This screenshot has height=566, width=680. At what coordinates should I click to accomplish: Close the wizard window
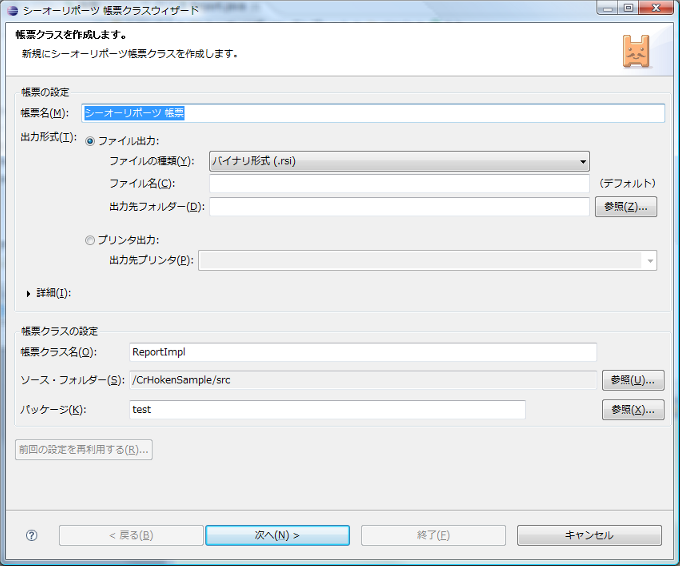[x=656, y=8]
